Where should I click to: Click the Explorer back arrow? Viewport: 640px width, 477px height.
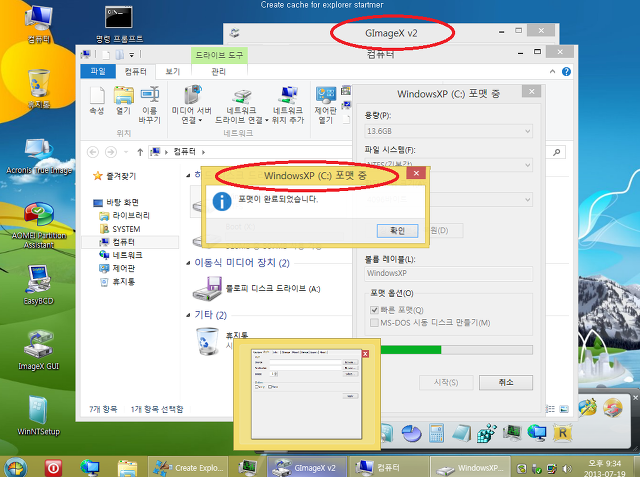pos(93,152)
